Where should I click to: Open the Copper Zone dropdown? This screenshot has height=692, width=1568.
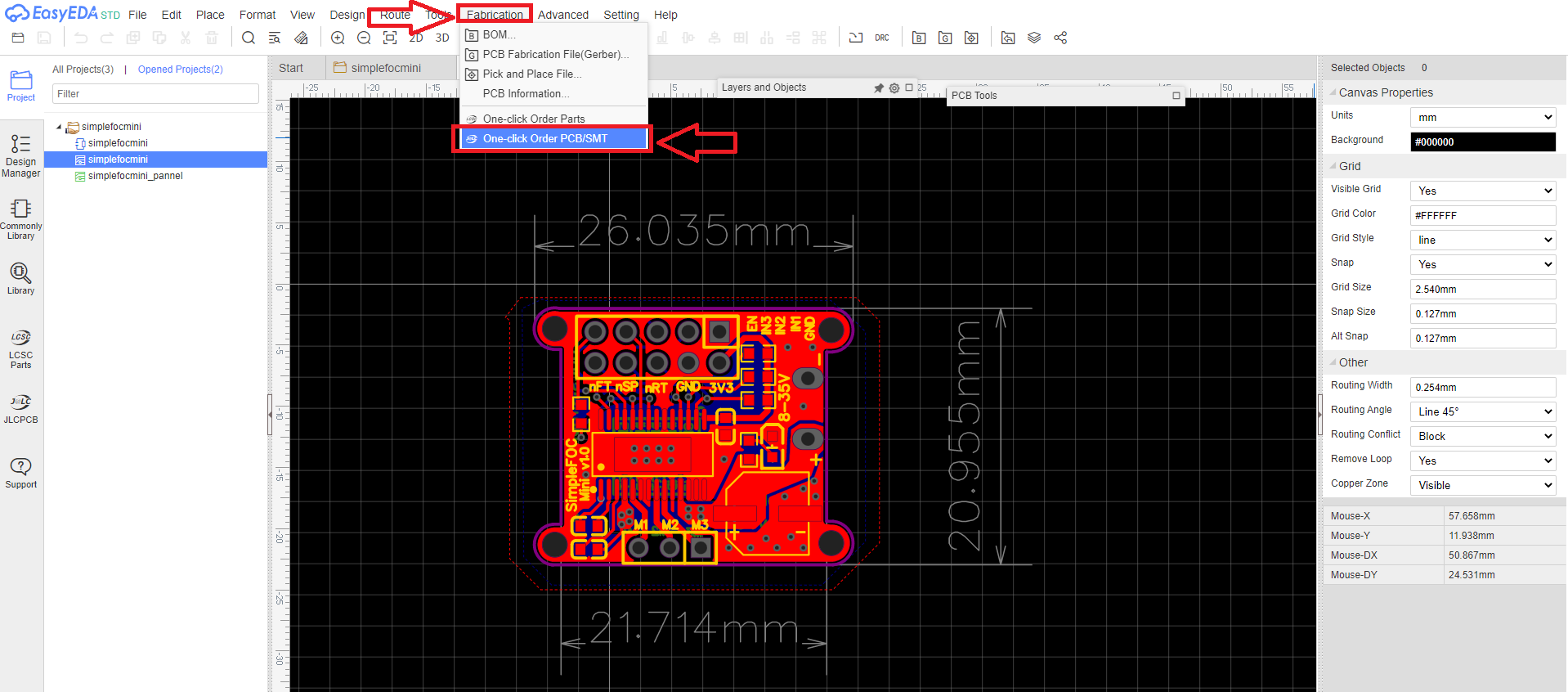pyautogui.click(x=1483, y=485)
